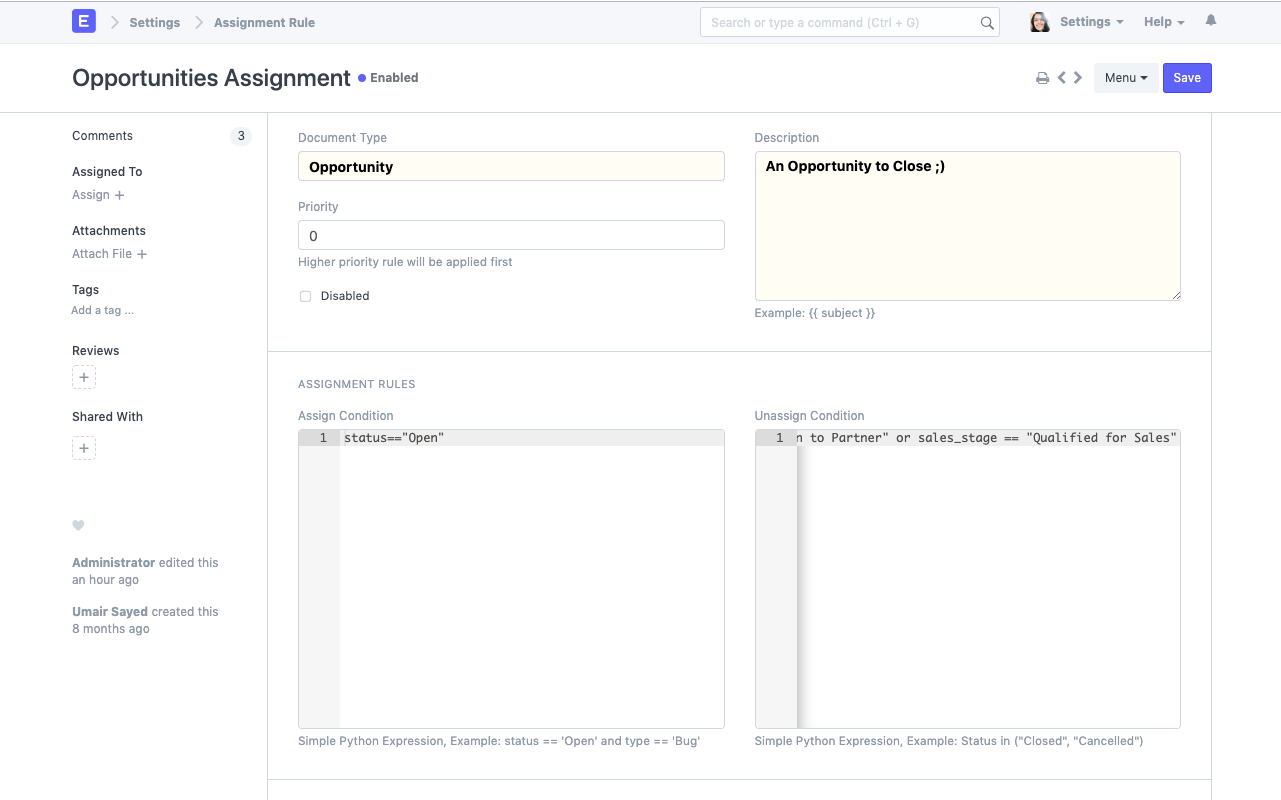Like the document with the heart icon

click(x=78, y=525)
